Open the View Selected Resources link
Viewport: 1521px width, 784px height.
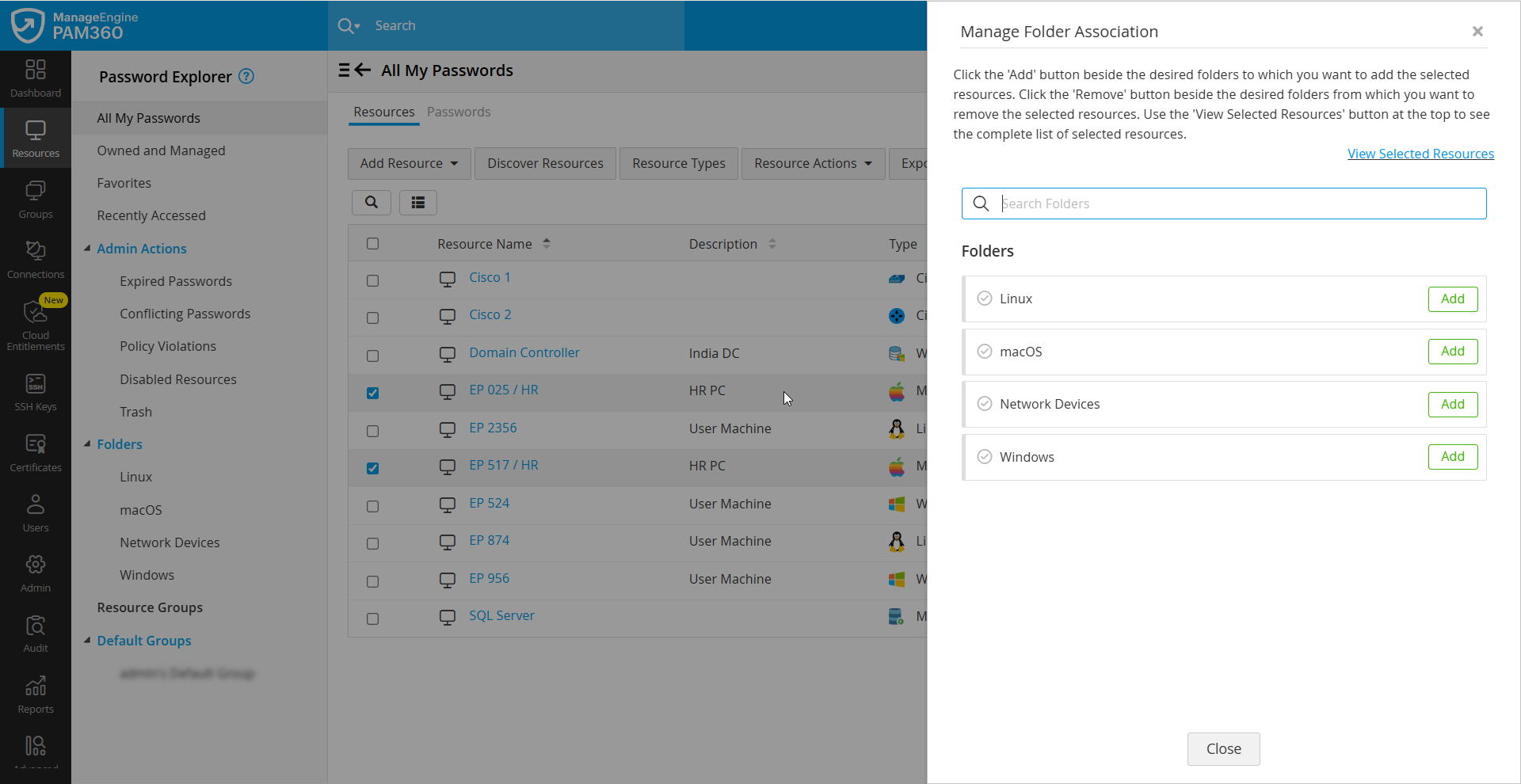1420,154
